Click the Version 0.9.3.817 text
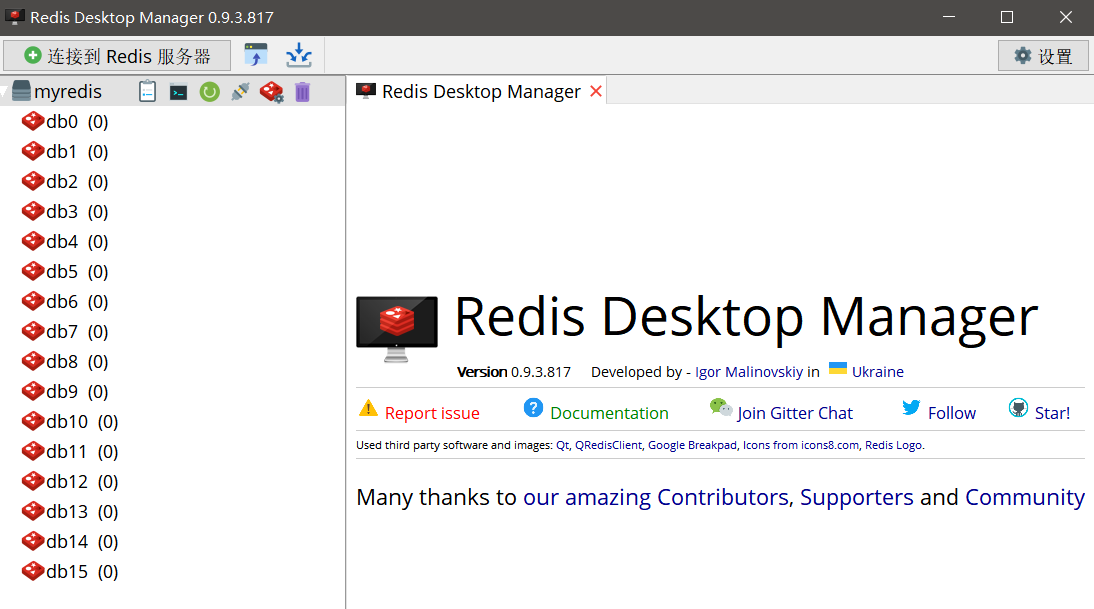The height and width of the screenshot is (609, 1094). pos(514,372)
